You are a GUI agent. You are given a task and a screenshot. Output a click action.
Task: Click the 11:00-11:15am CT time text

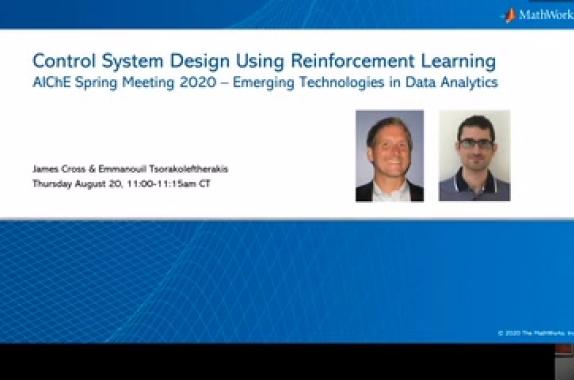[169, 183]
